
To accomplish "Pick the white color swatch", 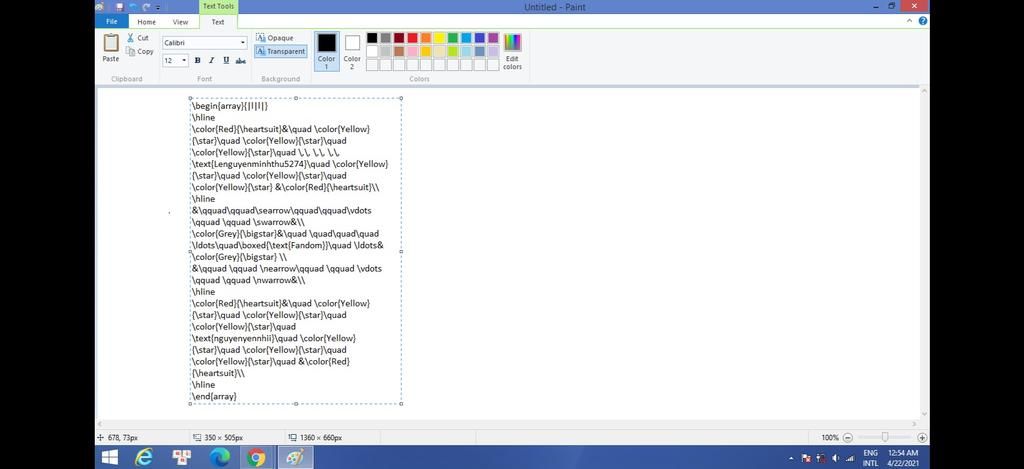I will (372, 51).
